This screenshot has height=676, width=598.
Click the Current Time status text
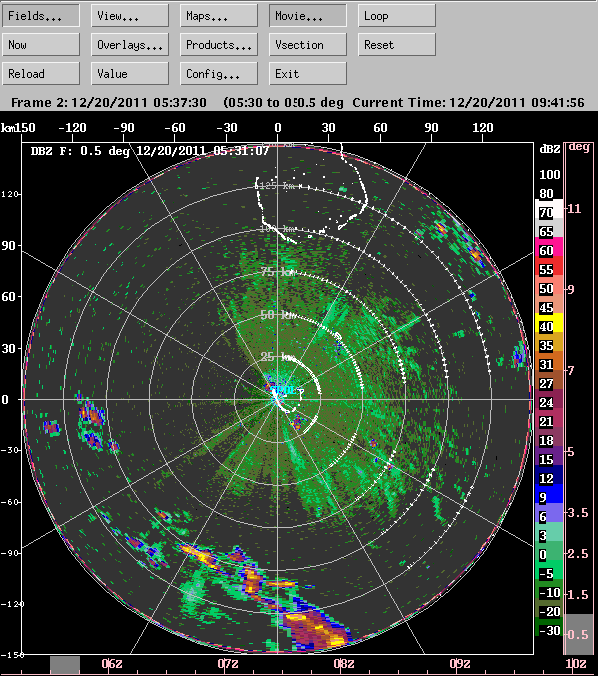click(468, 103)
